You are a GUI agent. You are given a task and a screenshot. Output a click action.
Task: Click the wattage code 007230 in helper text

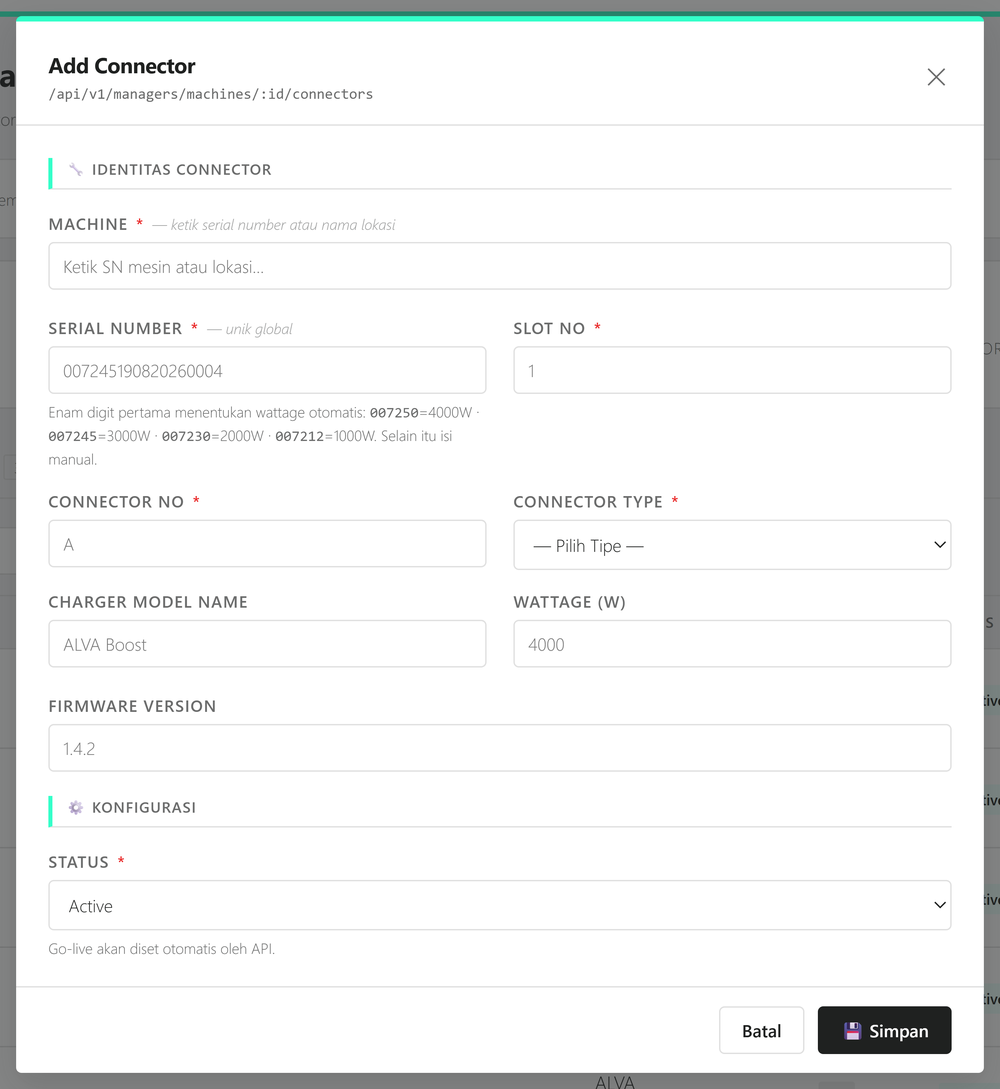[186, 436]
